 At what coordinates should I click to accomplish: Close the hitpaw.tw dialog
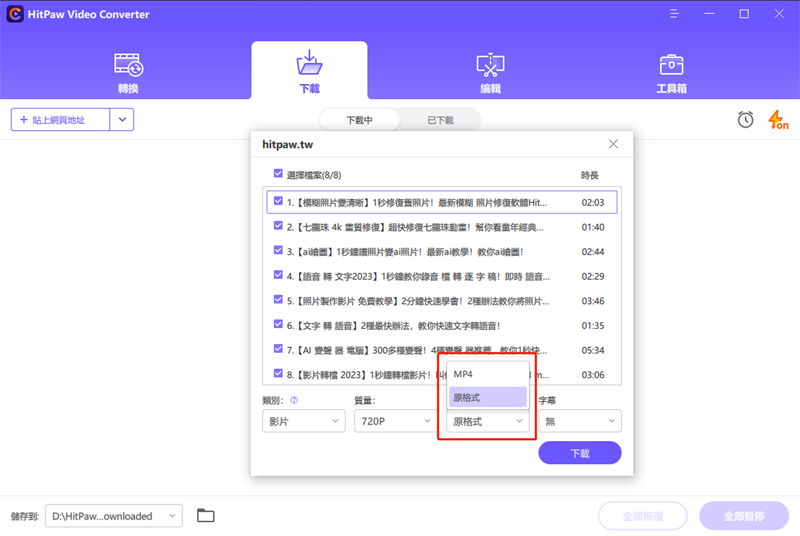(x=613, y=144)
